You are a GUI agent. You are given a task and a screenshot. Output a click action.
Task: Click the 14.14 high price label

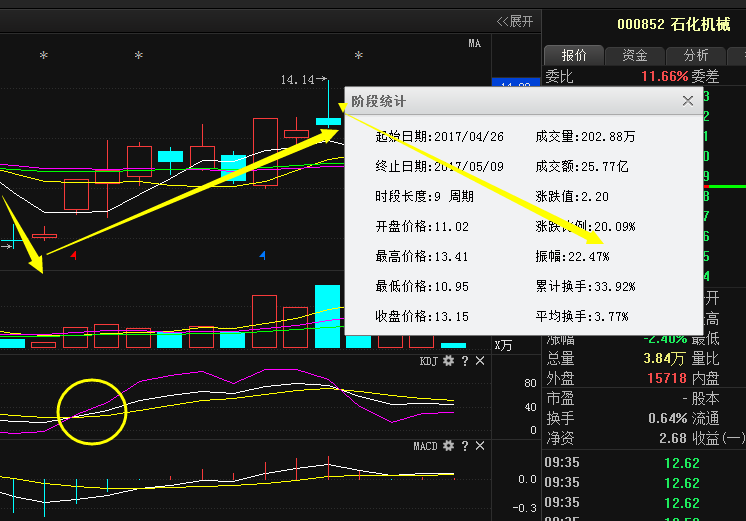(x=297, y=79)
